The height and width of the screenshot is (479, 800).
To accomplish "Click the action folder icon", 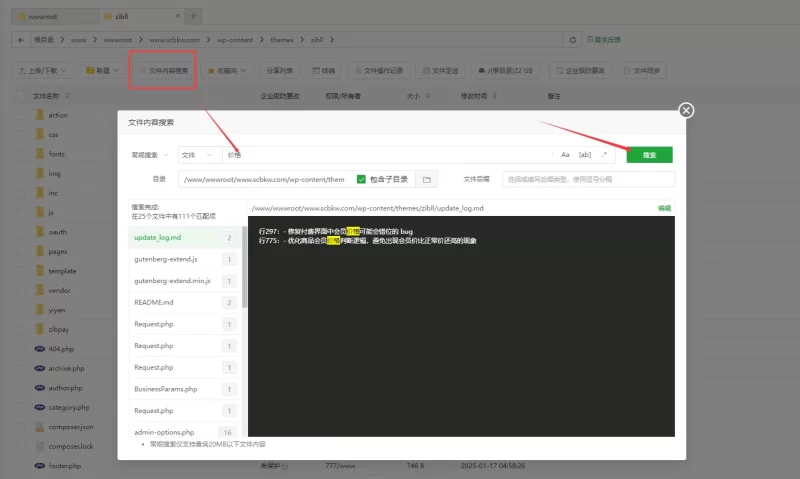I will tap(40, 115).
